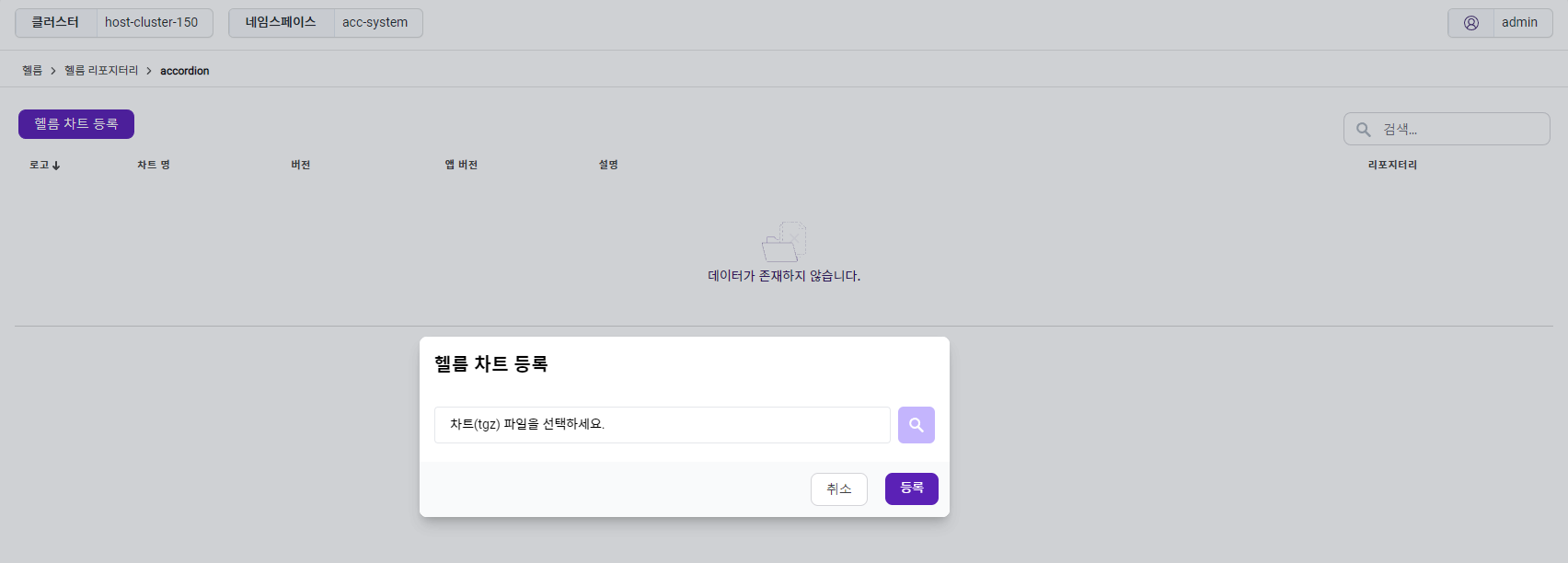Click the empty data folder illustration
This screenshot has width=1568, height=563.
pos(784,241)
